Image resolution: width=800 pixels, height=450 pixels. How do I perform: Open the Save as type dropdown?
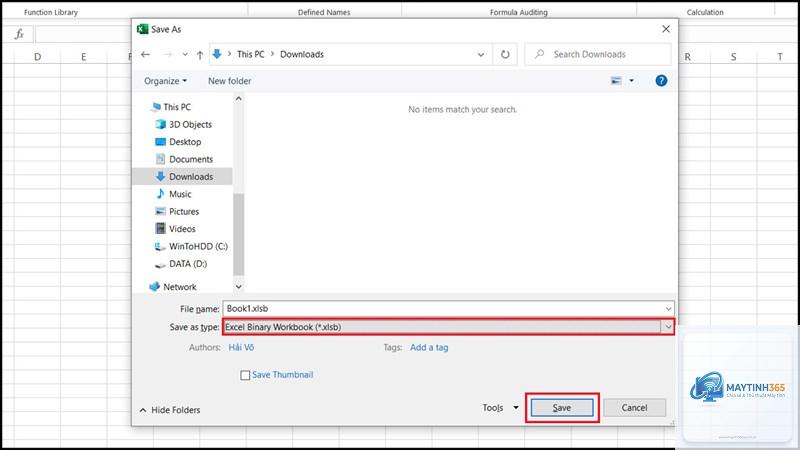pos(448,327)
